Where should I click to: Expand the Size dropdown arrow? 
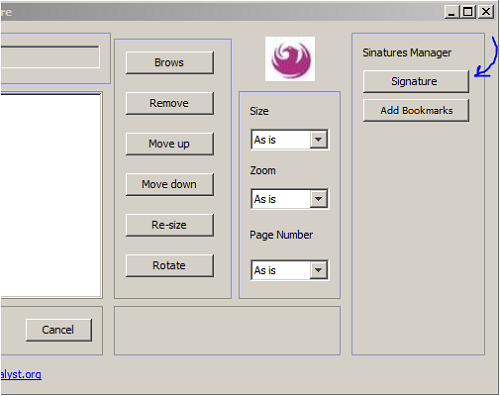pos(318,139)
